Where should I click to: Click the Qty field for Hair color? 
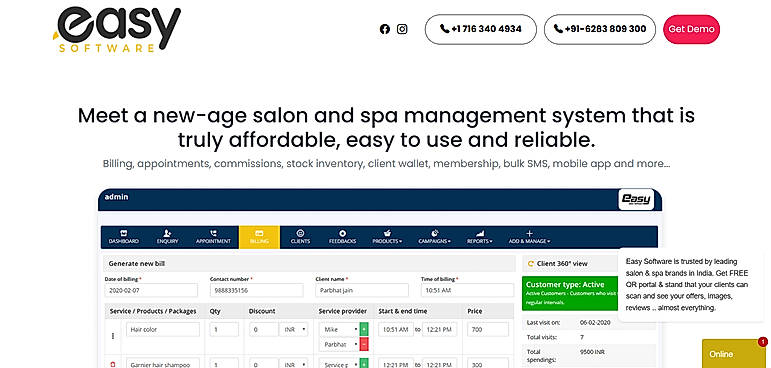tap(224, 330)
